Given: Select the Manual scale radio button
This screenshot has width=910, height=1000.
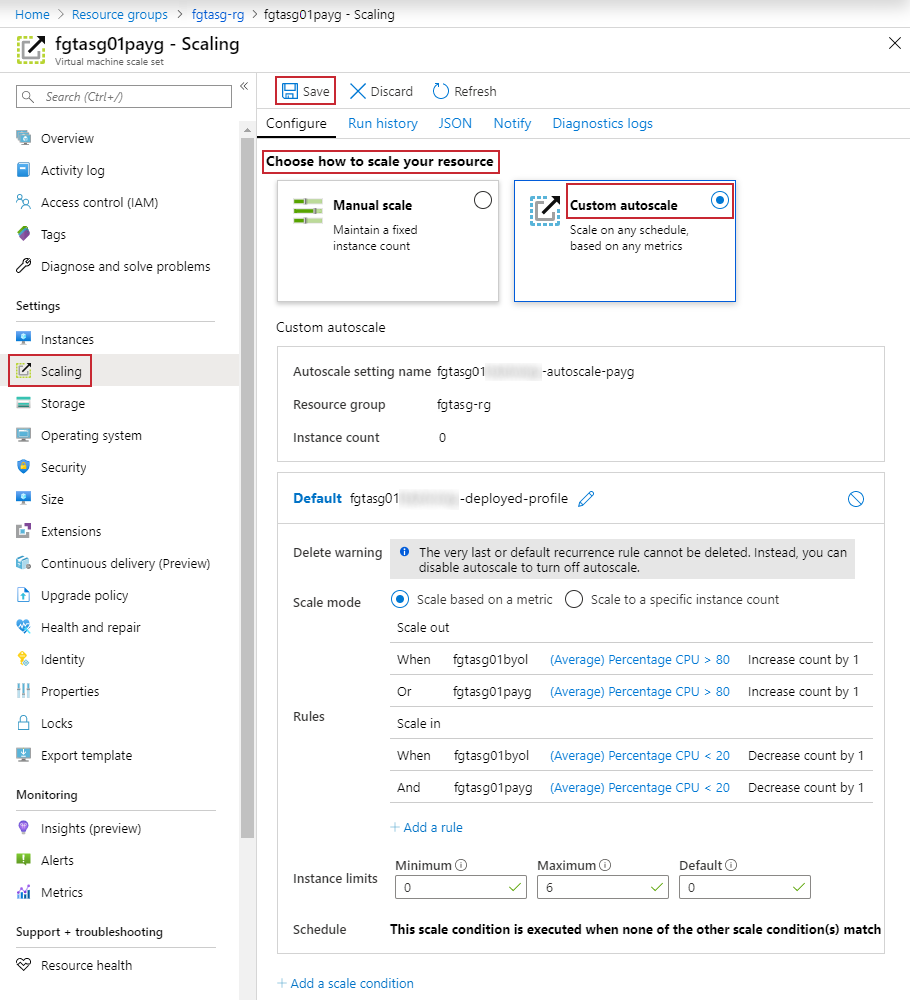Looking at the screenshot, I should 483,200.
